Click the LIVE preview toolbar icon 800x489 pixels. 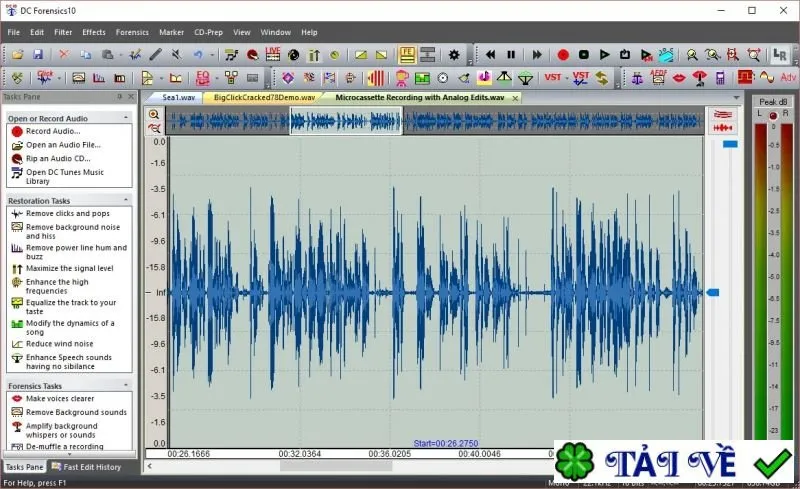pos(273,54)
